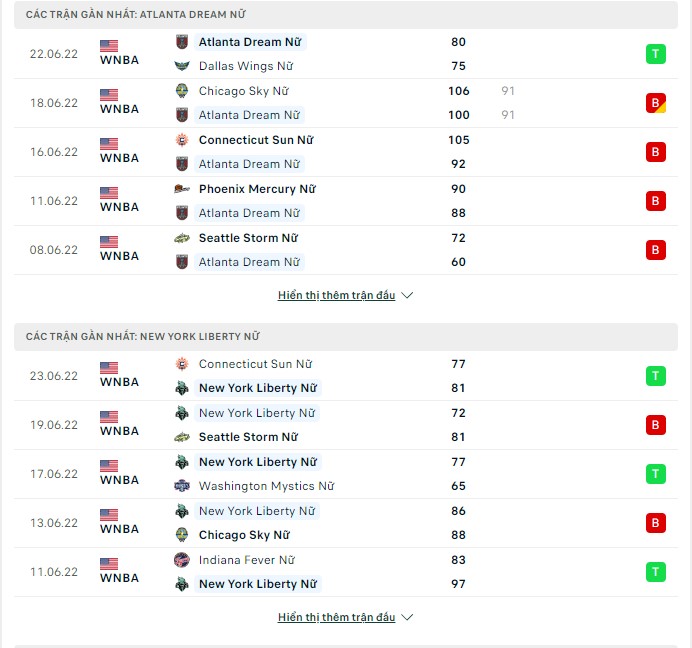Click Seattle Storm logo in 08.06.22 match
Image resolution: width=692 pixels, height=648 pixels.
(x=182, y=238)
